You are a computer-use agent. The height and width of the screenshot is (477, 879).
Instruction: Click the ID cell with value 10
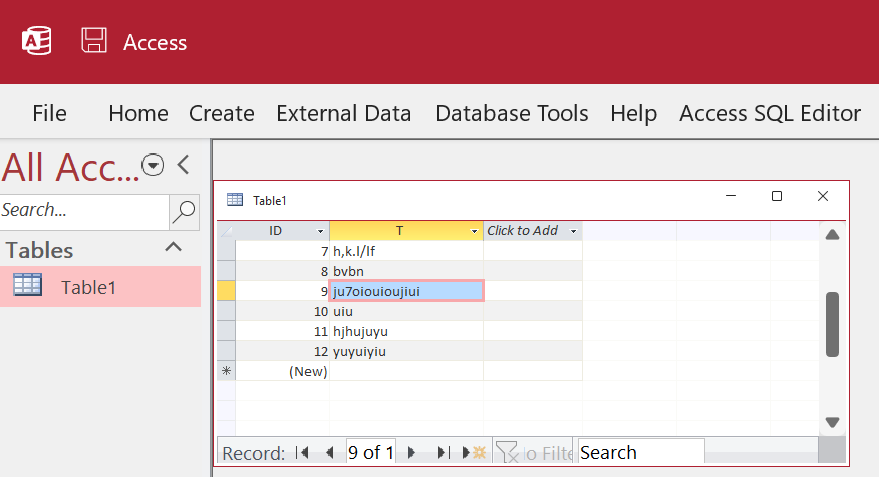(x=283, y=311)
